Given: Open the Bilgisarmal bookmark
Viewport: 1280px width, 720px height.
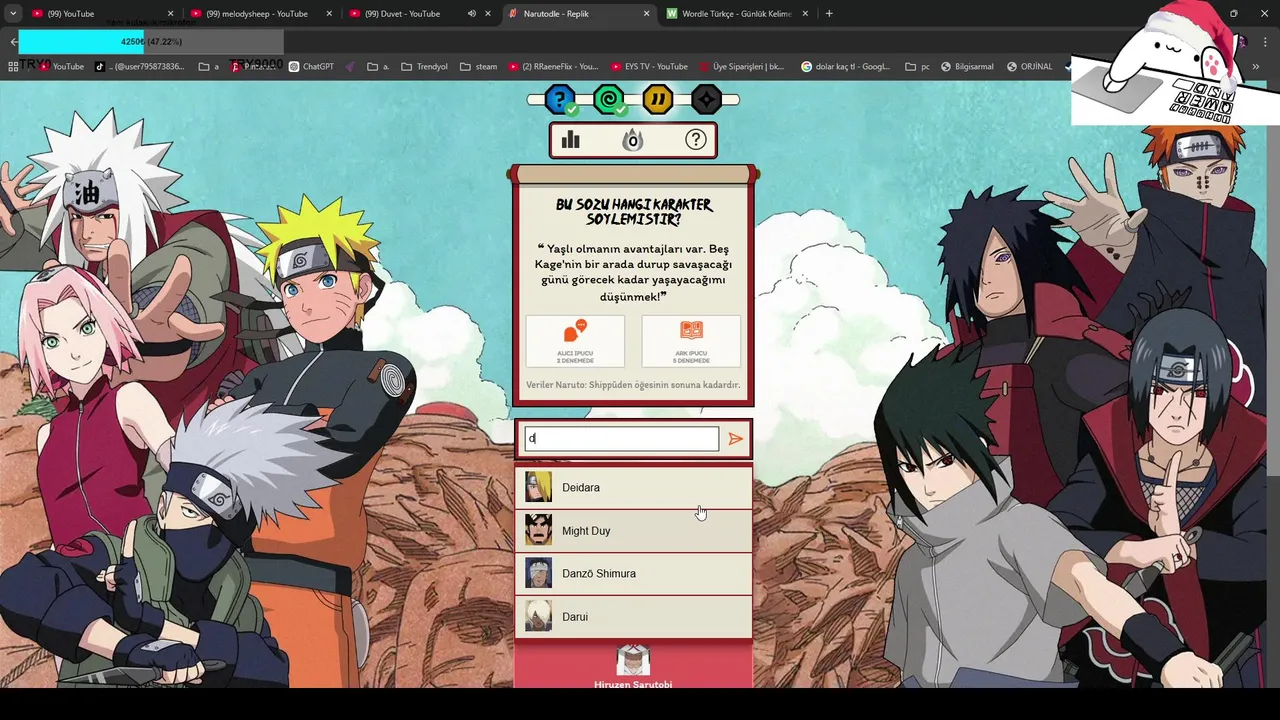Looking at the screenshot, I should tap(966, 67).
